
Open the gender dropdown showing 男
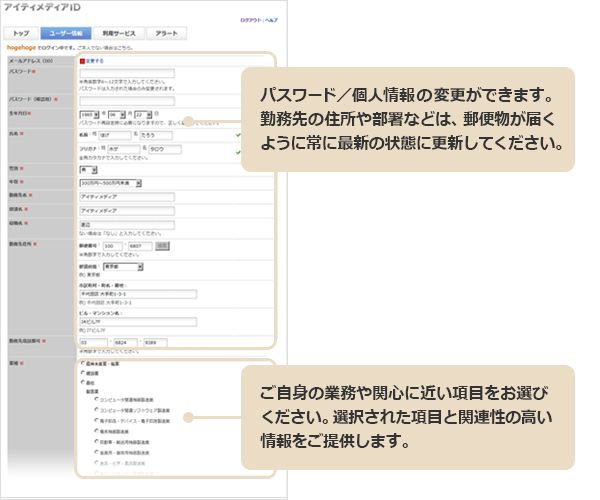click(x=88, y=169)
